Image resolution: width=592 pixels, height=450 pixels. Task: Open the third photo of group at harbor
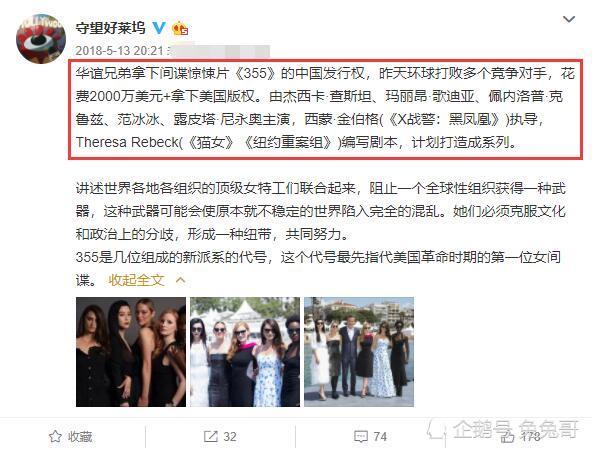click(x=359, y=352)
